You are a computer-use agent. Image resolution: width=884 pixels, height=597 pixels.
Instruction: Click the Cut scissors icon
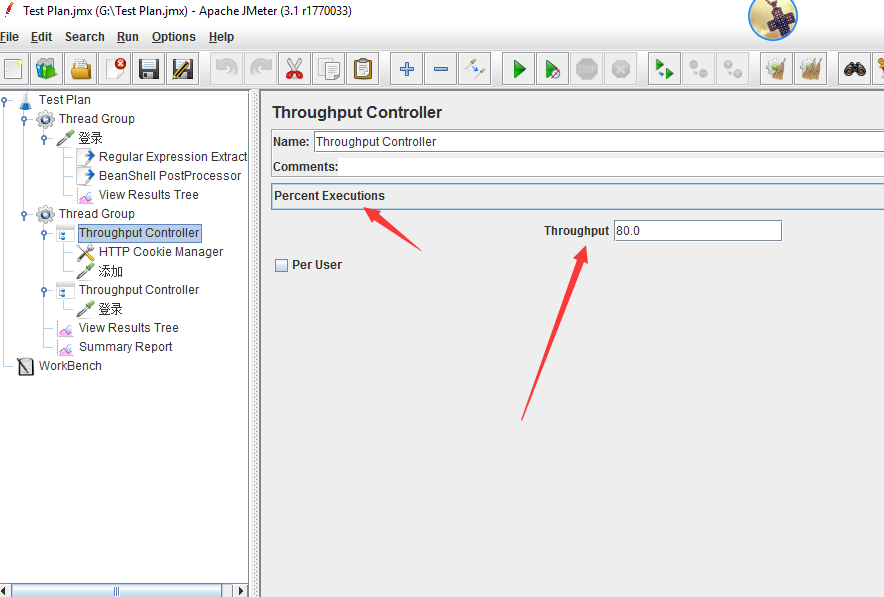tap(294, 69)
